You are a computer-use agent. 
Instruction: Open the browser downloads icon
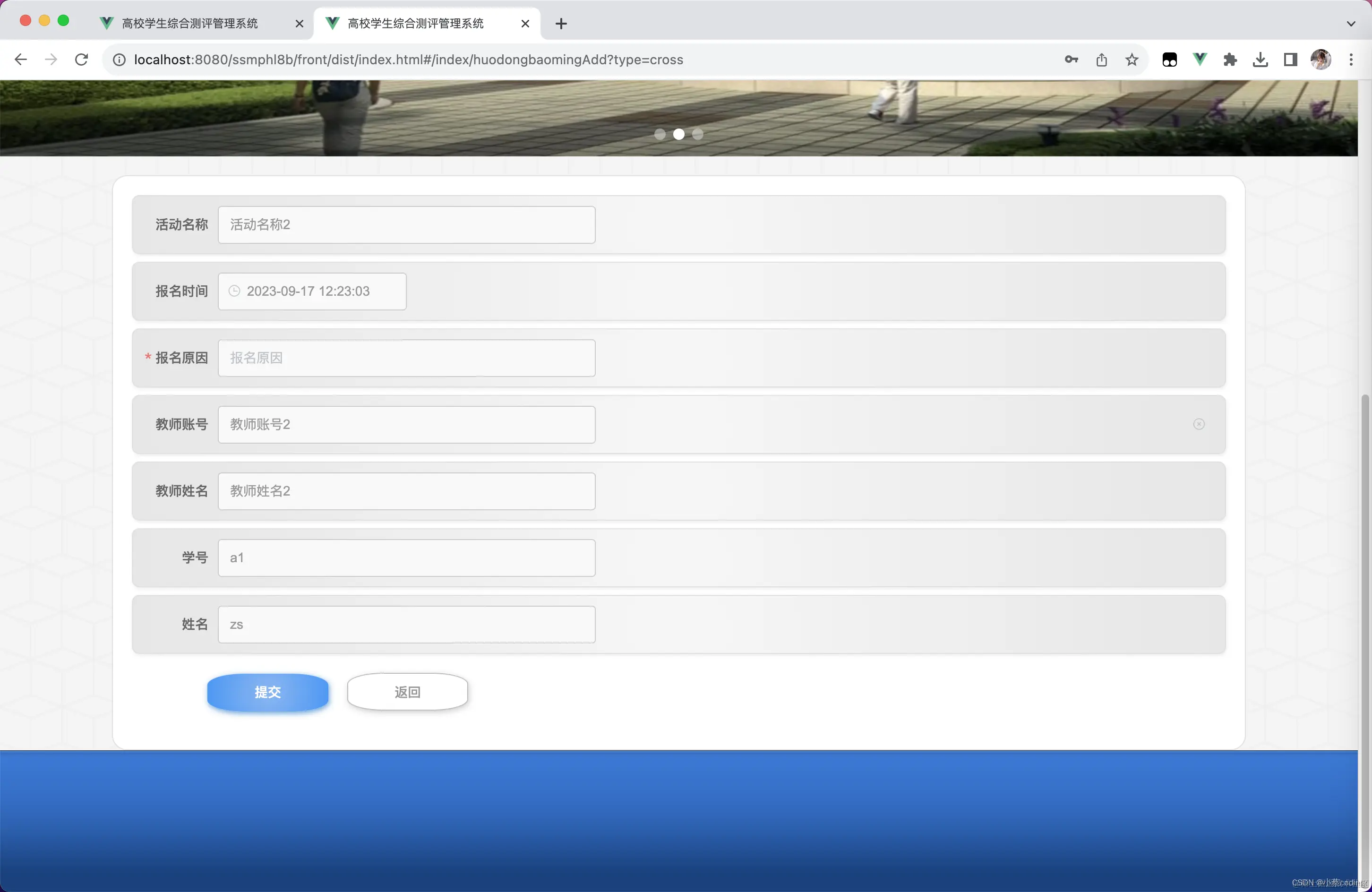click(1260, 60)
